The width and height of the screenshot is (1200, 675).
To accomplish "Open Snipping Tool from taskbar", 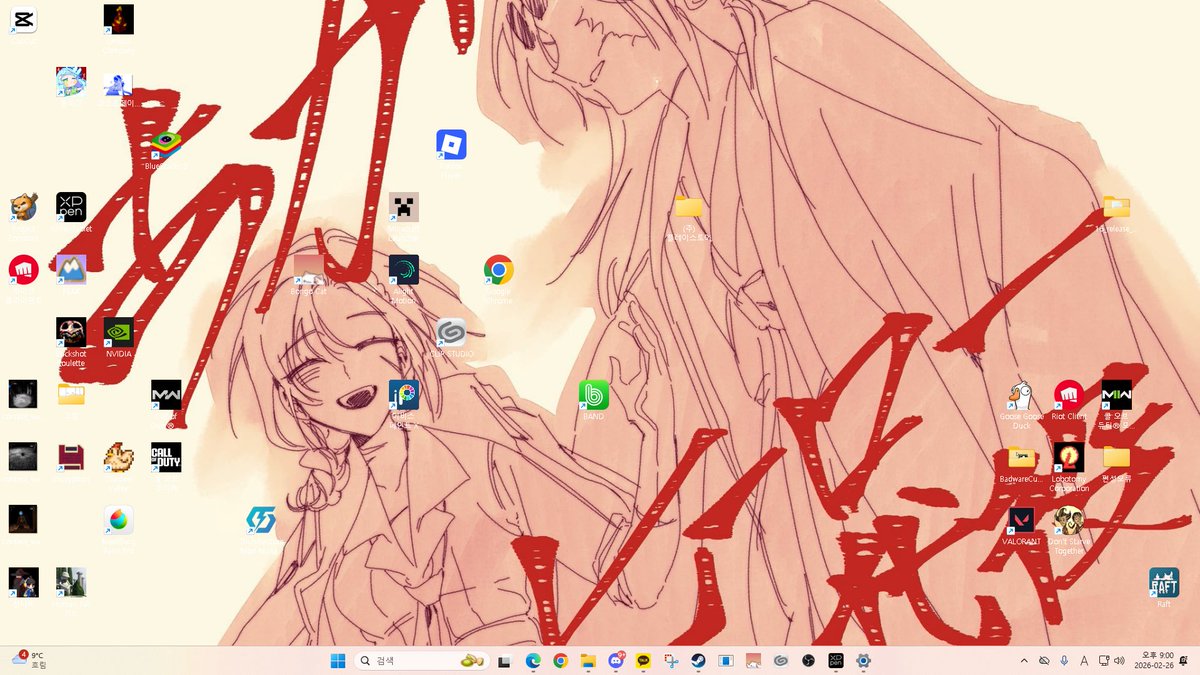I will 671,660.
